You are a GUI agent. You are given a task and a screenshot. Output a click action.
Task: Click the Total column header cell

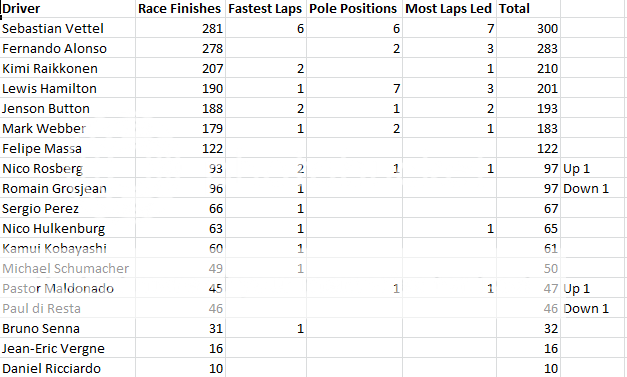529,8
